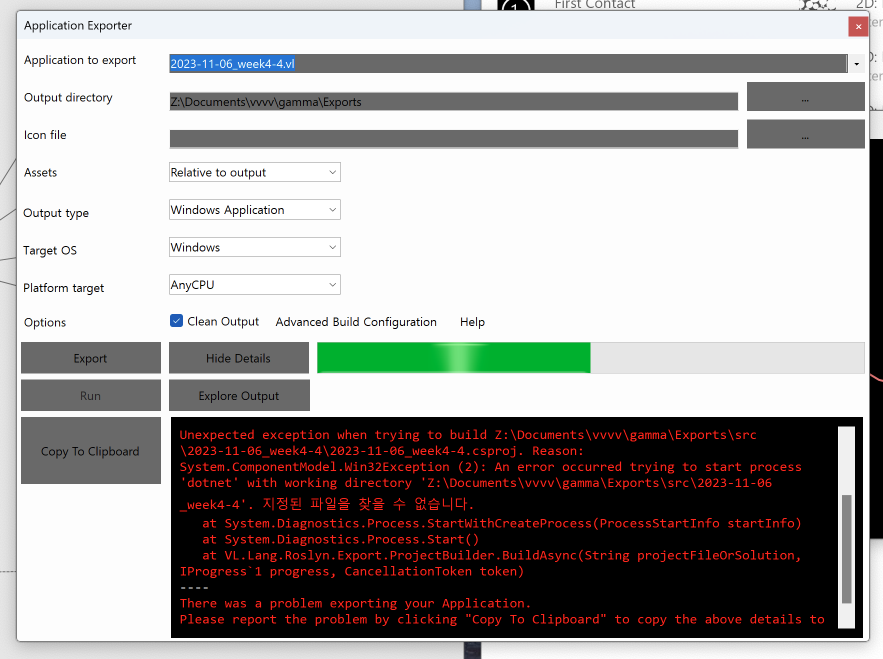
Task: Click the Explore Output button
Action: point(239,395)
